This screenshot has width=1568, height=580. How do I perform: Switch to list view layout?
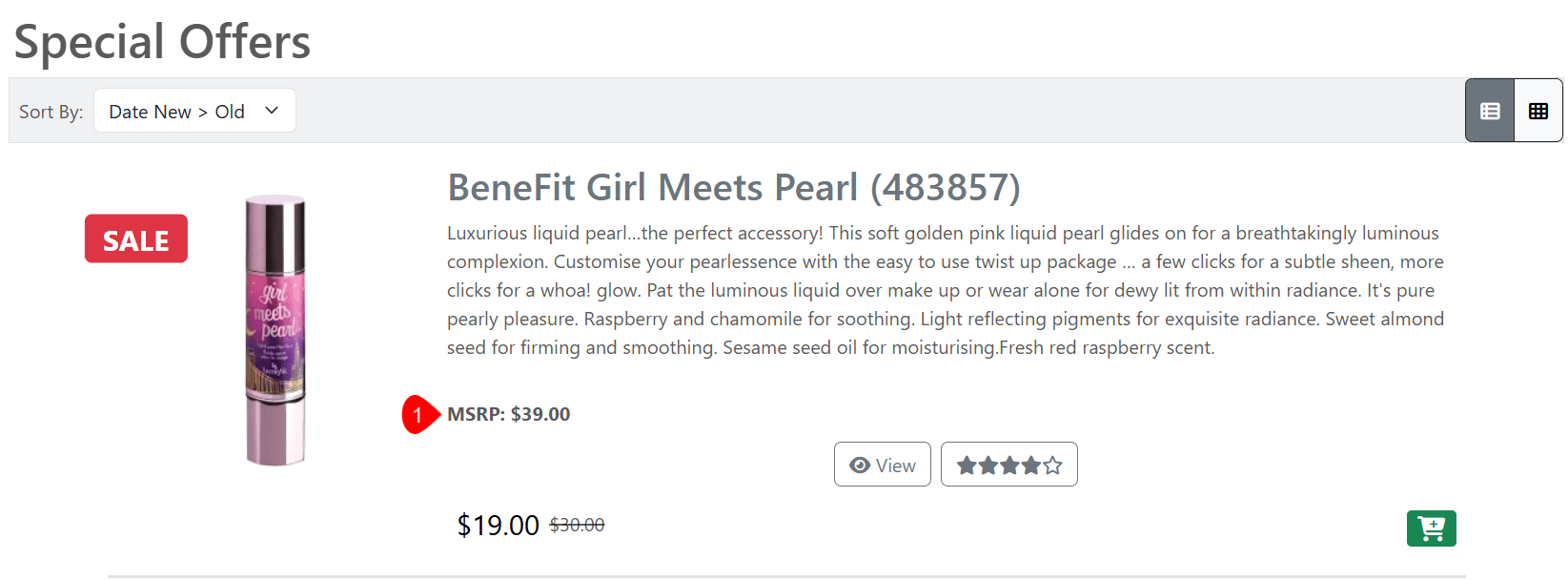(x=1490, y=111)
